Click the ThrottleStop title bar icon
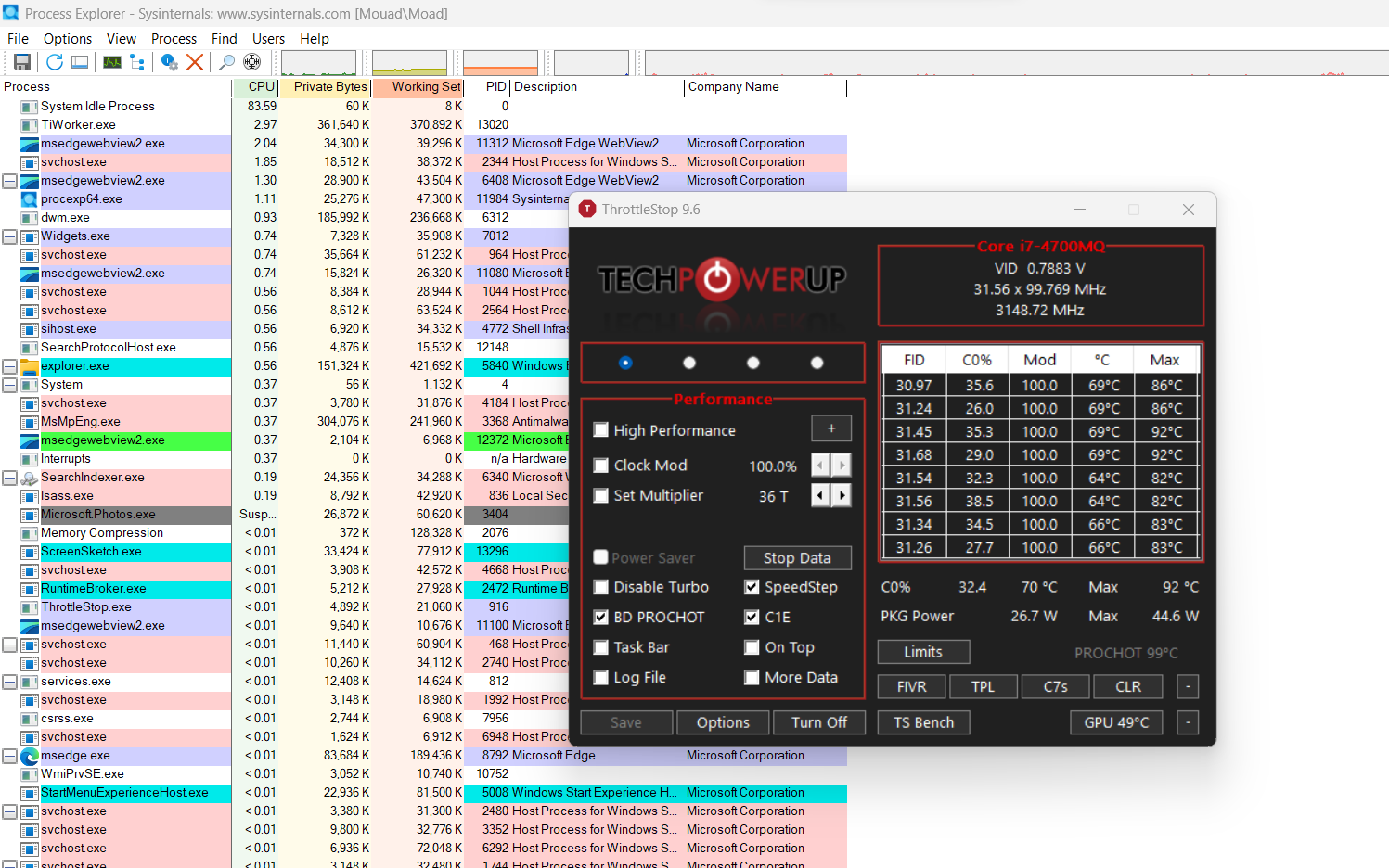Image resolution: width=1389 pixels, height=868 pixels. 587,210
